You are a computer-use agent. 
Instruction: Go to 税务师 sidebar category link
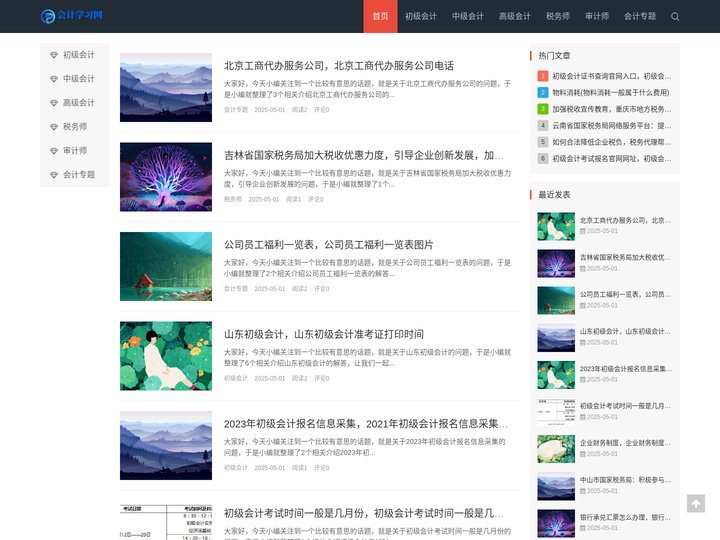click(75, 127)
